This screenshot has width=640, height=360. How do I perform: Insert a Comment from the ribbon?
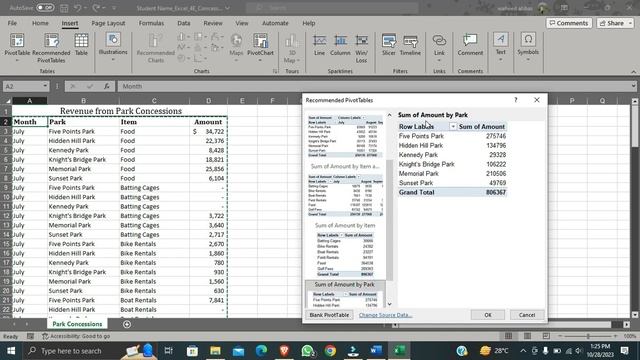pyautogui.click(x=470, y=45)
